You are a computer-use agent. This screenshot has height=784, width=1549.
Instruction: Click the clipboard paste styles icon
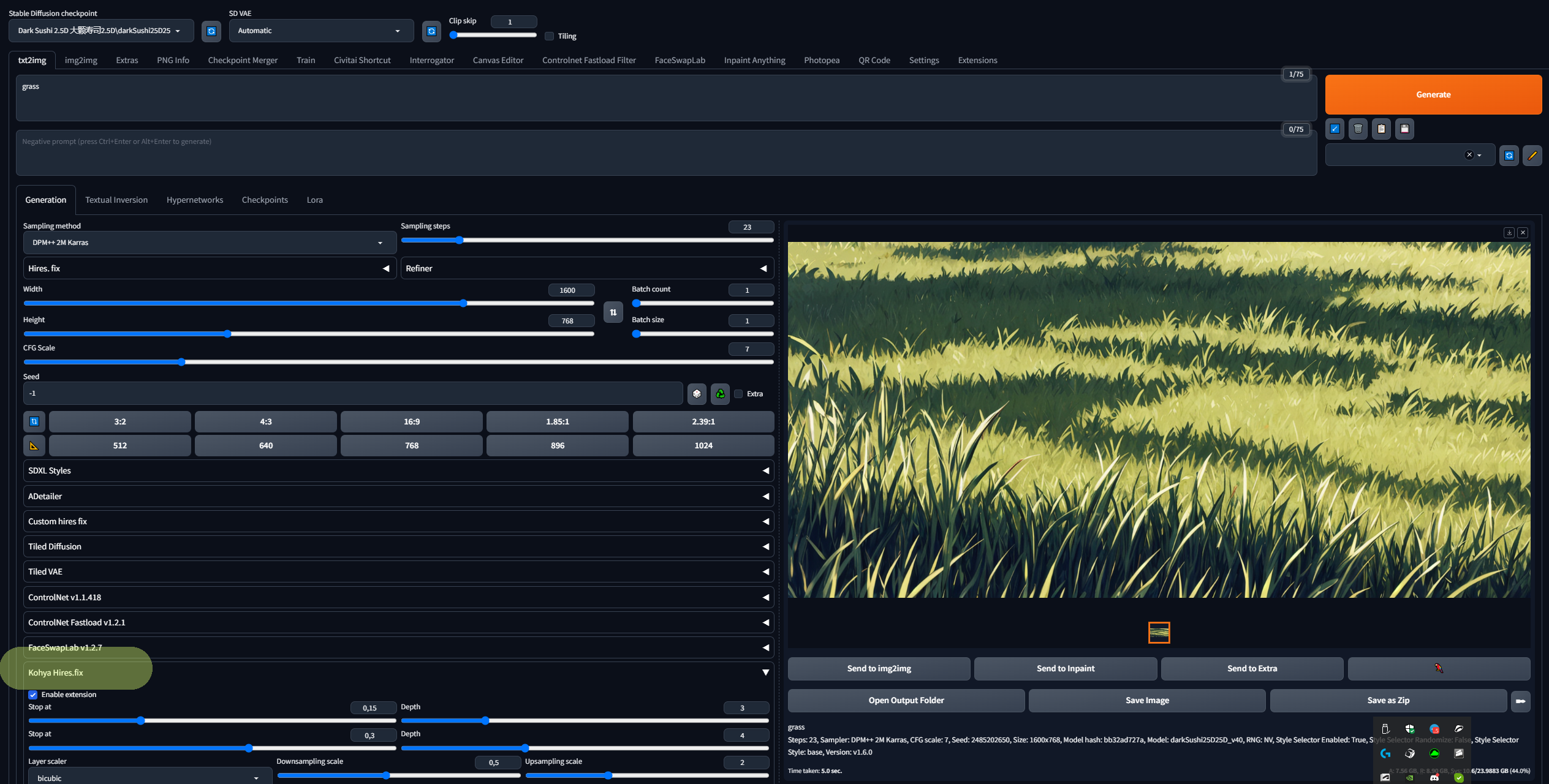pos(1381,129)
